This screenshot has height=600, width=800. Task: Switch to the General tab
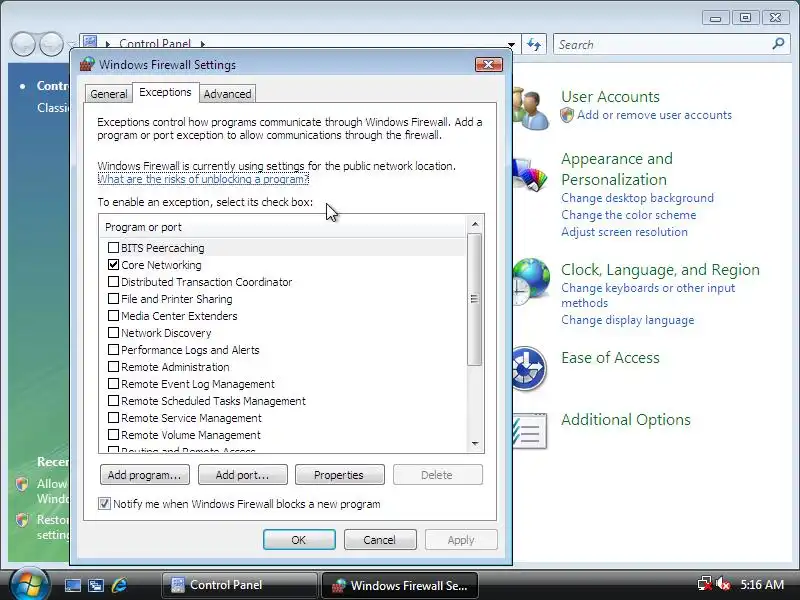pos(109,94)
